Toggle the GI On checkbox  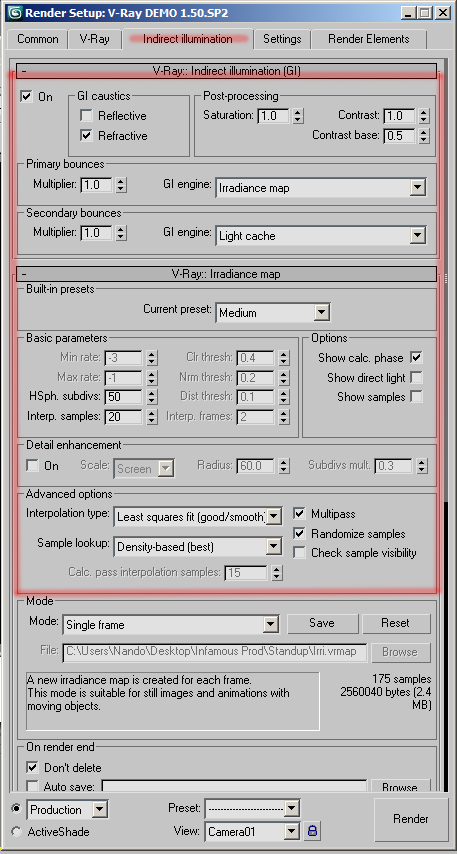click(x=26, y=96)
